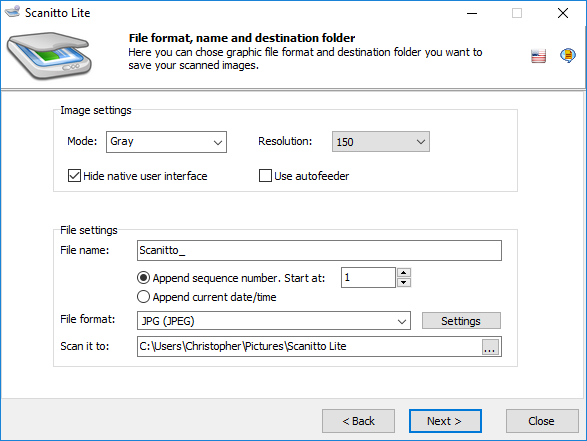
Task: Click the Close button at bottom
Action: [x=542, y=421]
